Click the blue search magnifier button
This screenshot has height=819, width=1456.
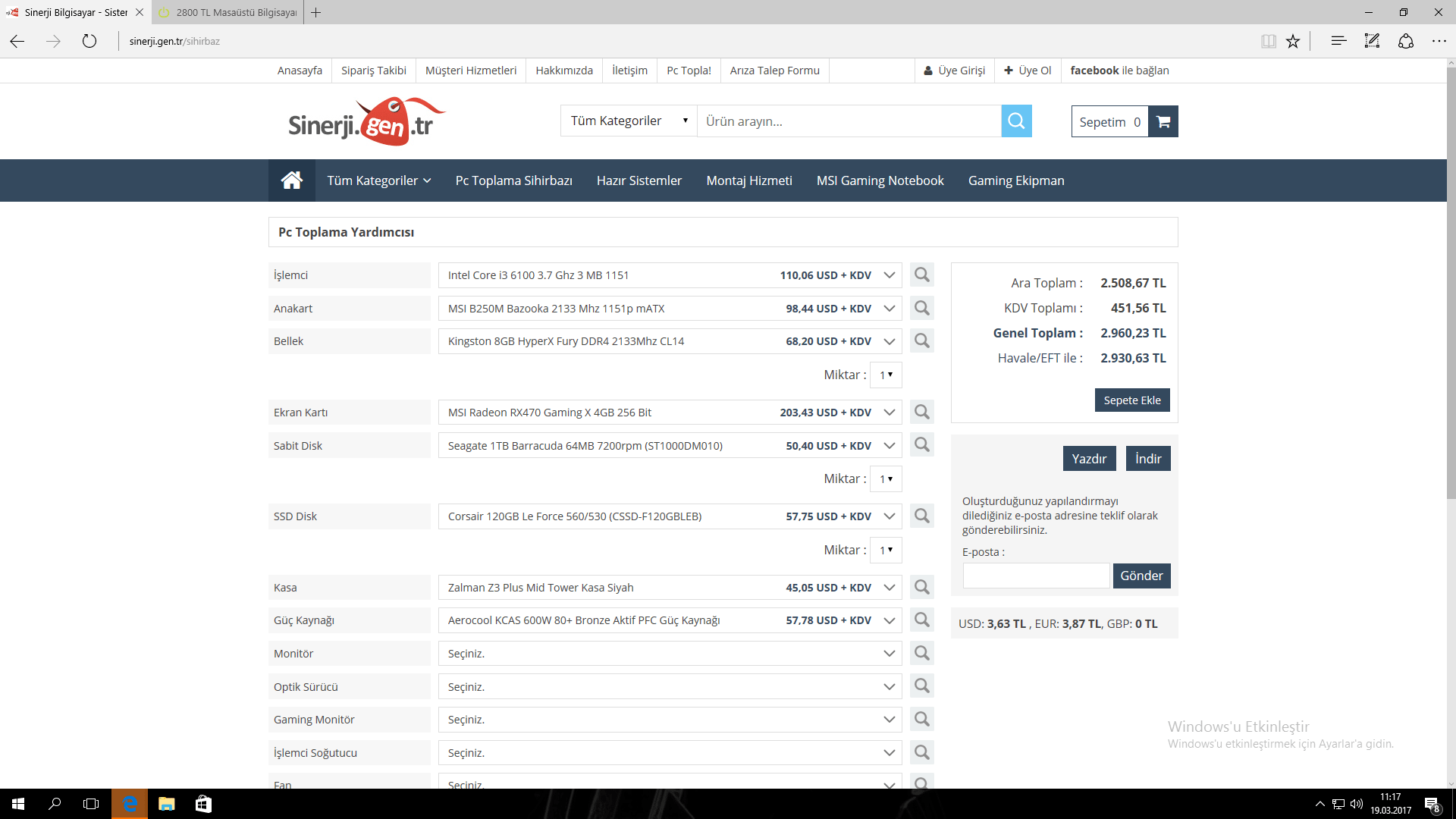(x=1016, y=121)
